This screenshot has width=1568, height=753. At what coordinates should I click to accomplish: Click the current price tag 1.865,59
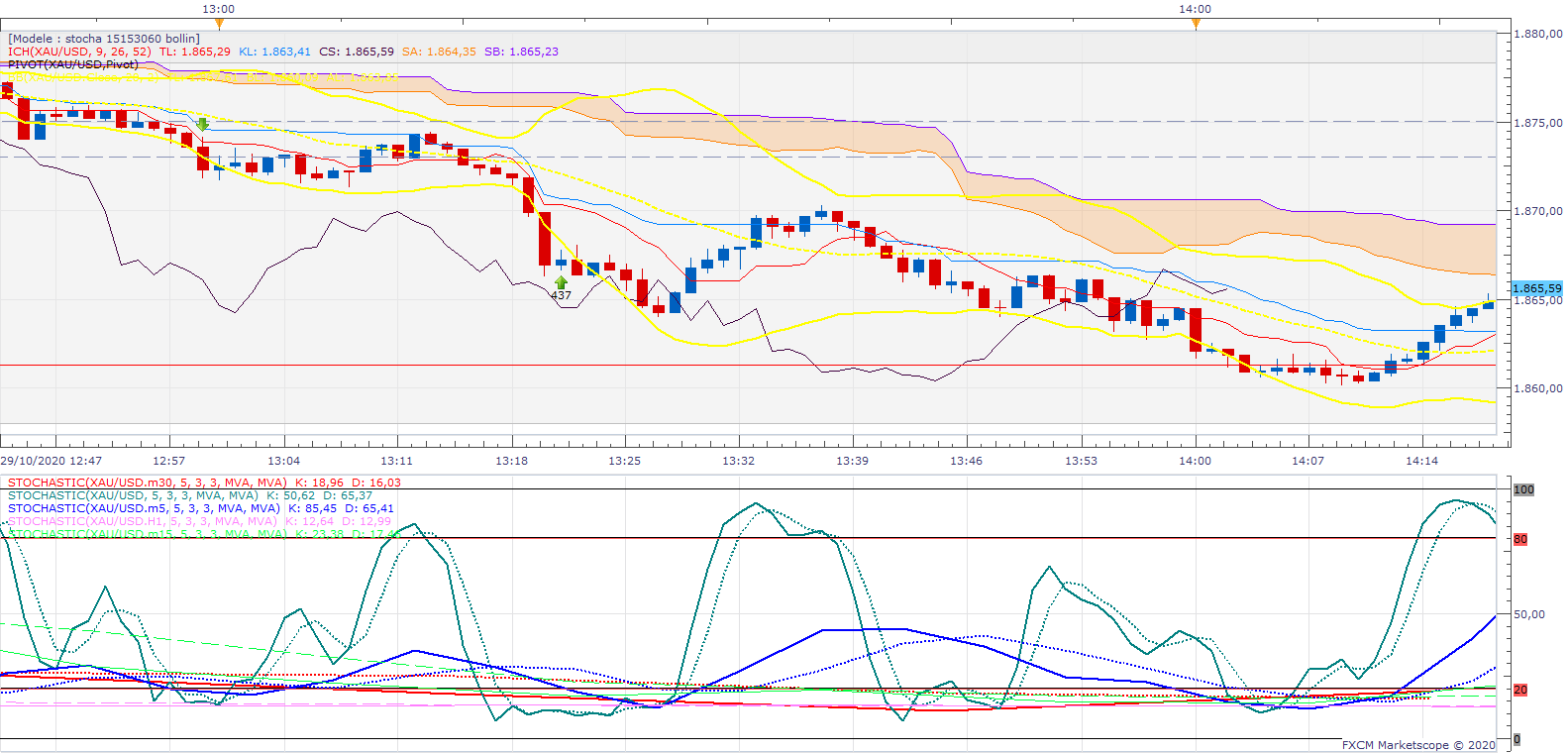(1537, 288)
